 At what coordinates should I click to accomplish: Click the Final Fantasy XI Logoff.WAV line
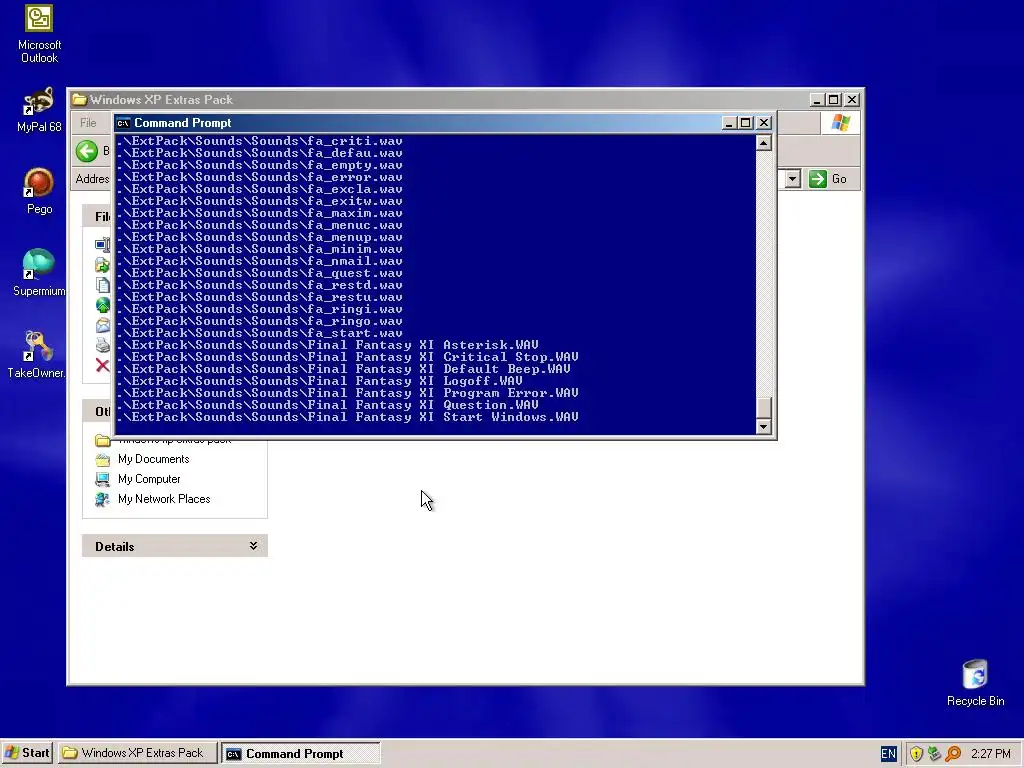(x=320, y=381)
